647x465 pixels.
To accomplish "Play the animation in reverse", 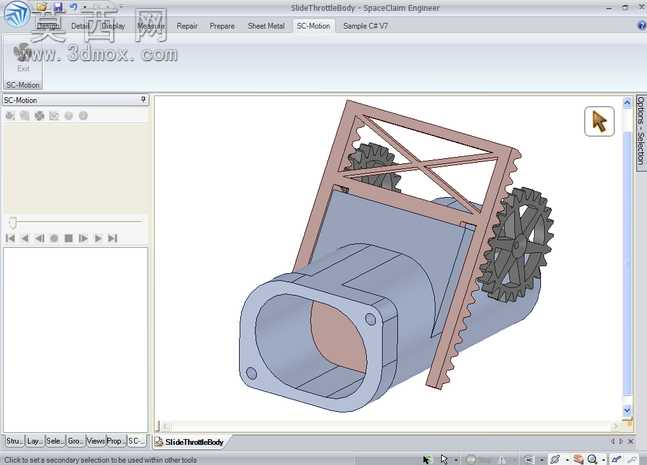I will 25,238.
